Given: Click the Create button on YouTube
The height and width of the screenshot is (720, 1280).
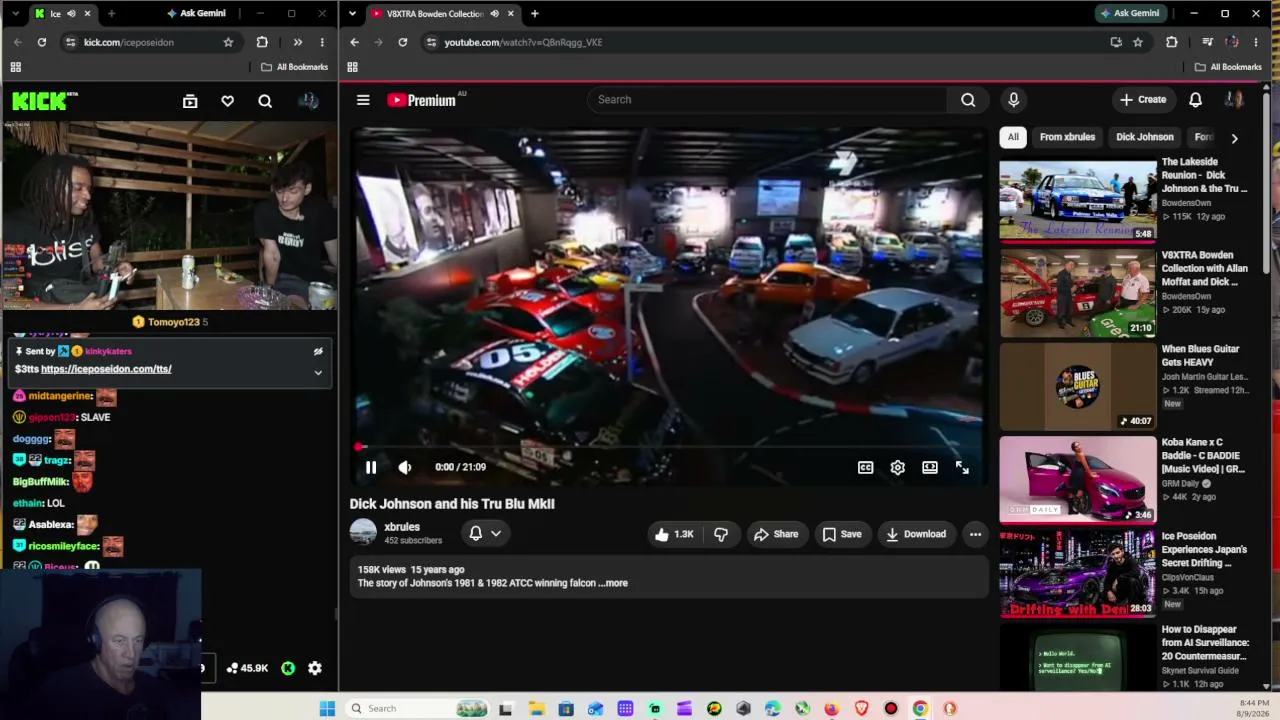Looking at the screenshot, I should point(1143,100).
